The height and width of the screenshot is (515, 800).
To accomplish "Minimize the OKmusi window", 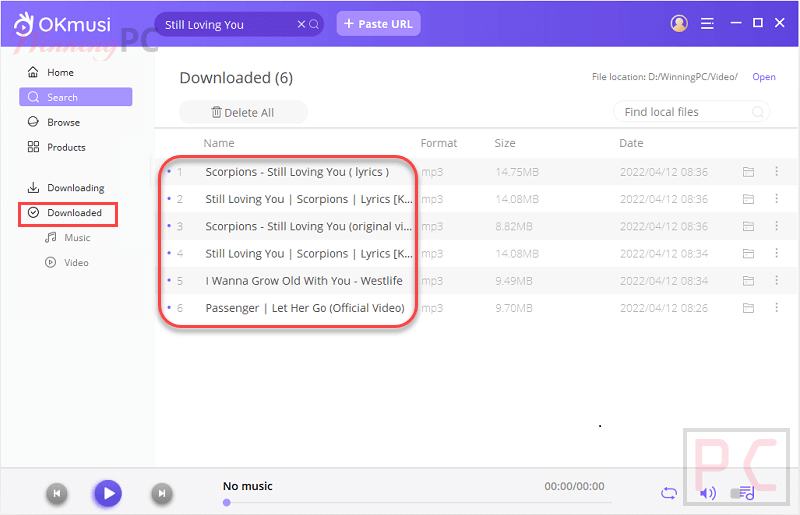I will 736,23.
